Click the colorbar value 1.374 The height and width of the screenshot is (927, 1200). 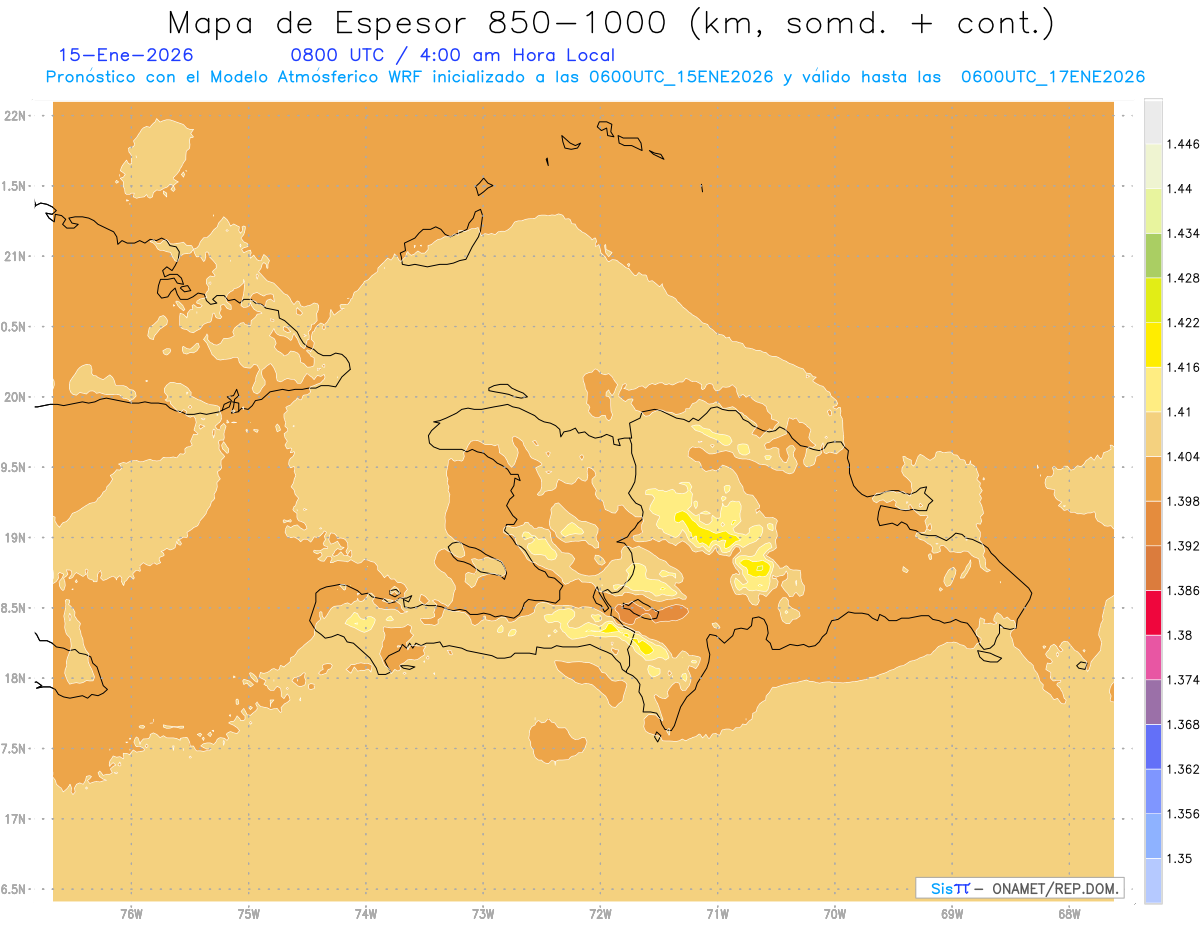point(1183,680)
